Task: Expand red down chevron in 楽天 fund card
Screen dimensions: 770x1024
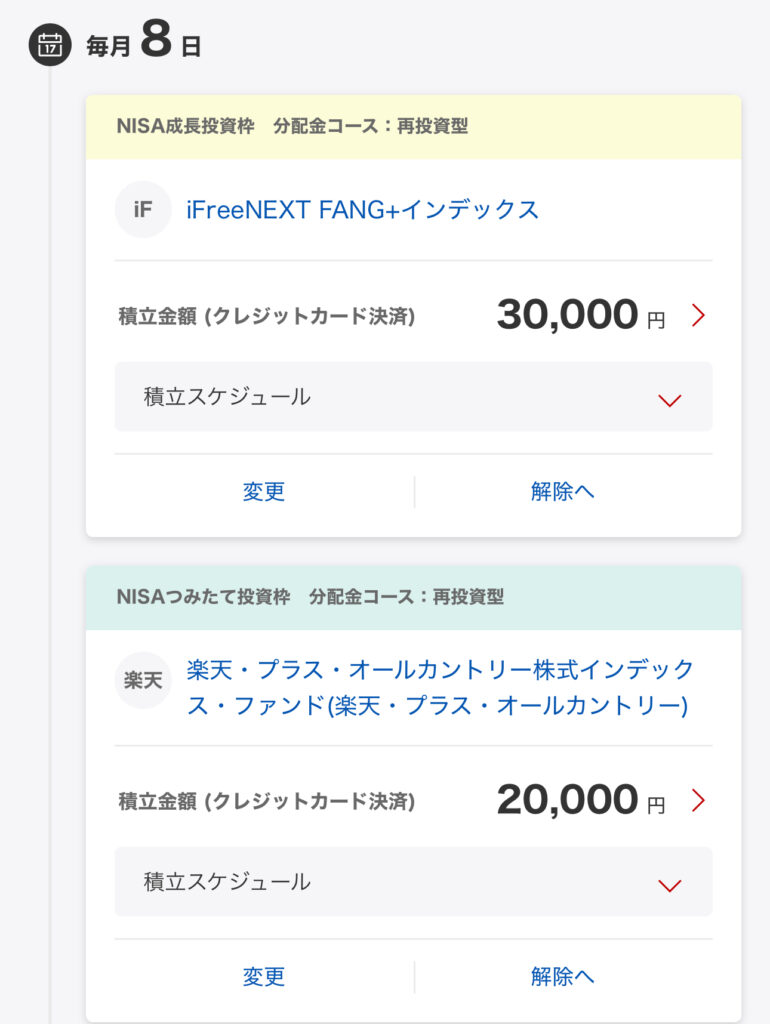Action: point(669,885)
